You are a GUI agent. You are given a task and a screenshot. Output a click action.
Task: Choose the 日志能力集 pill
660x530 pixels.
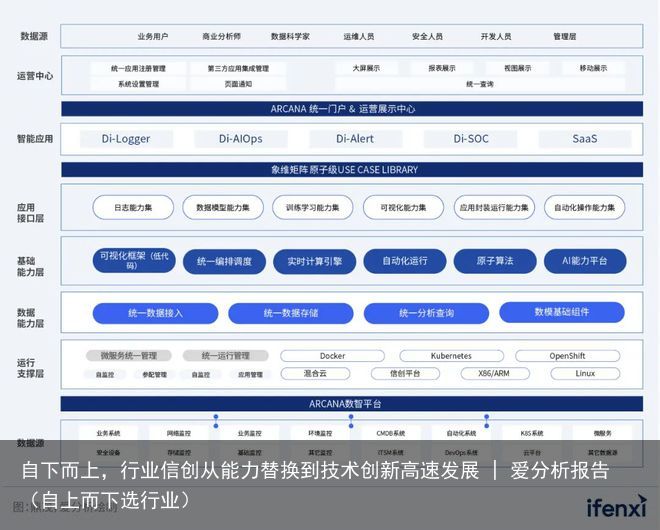tap(133, 207)
